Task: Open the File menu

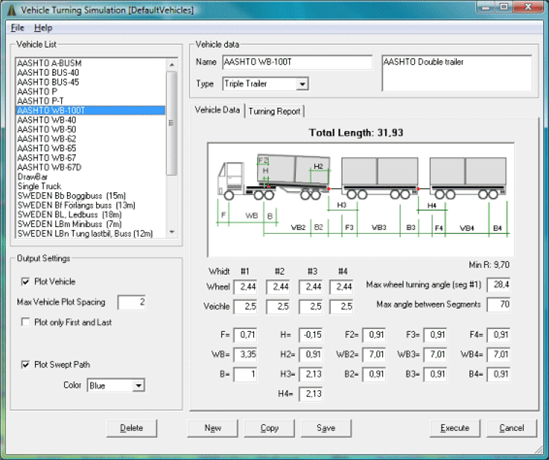Action: click(x=18, y=28)
